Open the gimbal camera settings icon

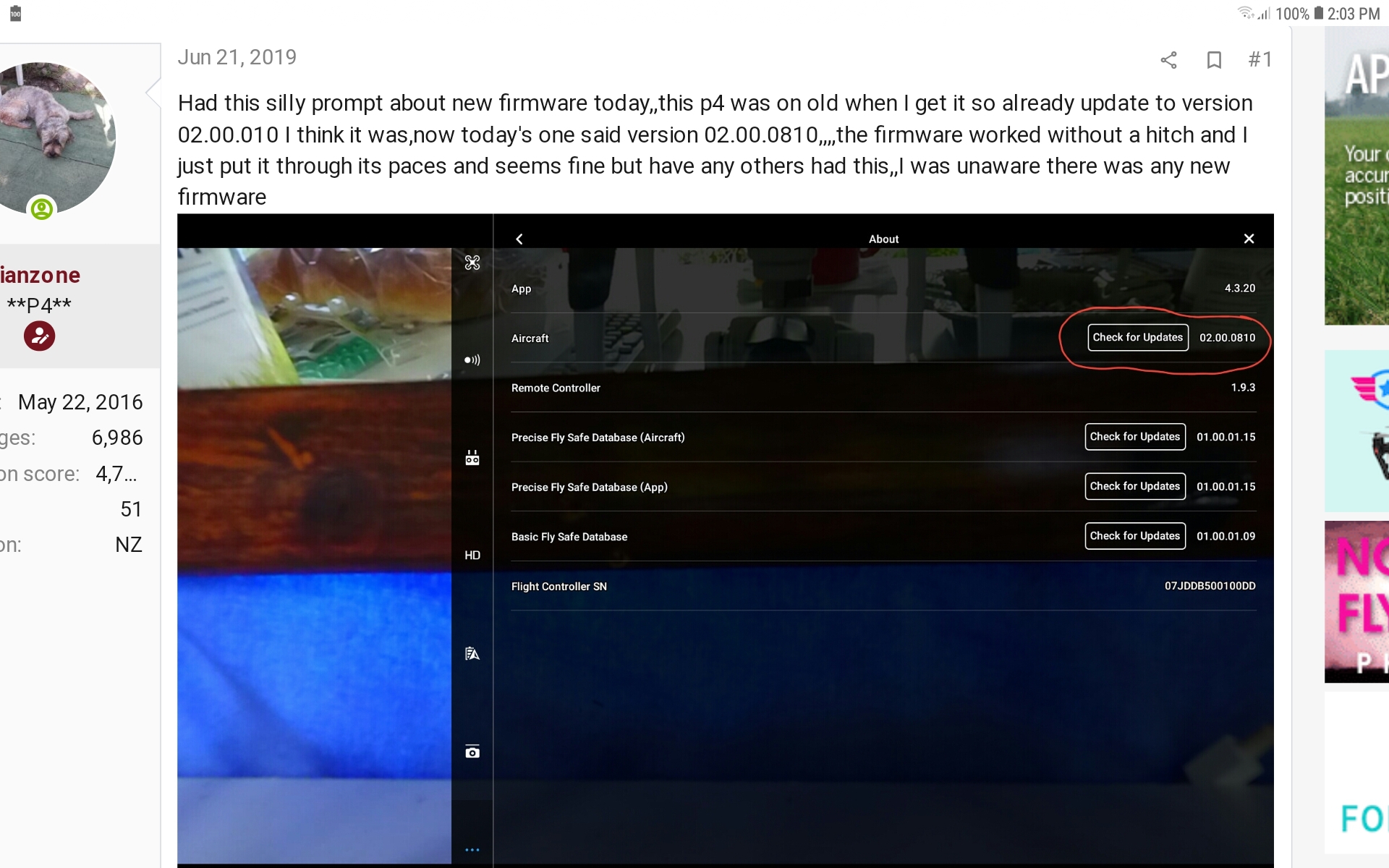(x=472, y=752)
